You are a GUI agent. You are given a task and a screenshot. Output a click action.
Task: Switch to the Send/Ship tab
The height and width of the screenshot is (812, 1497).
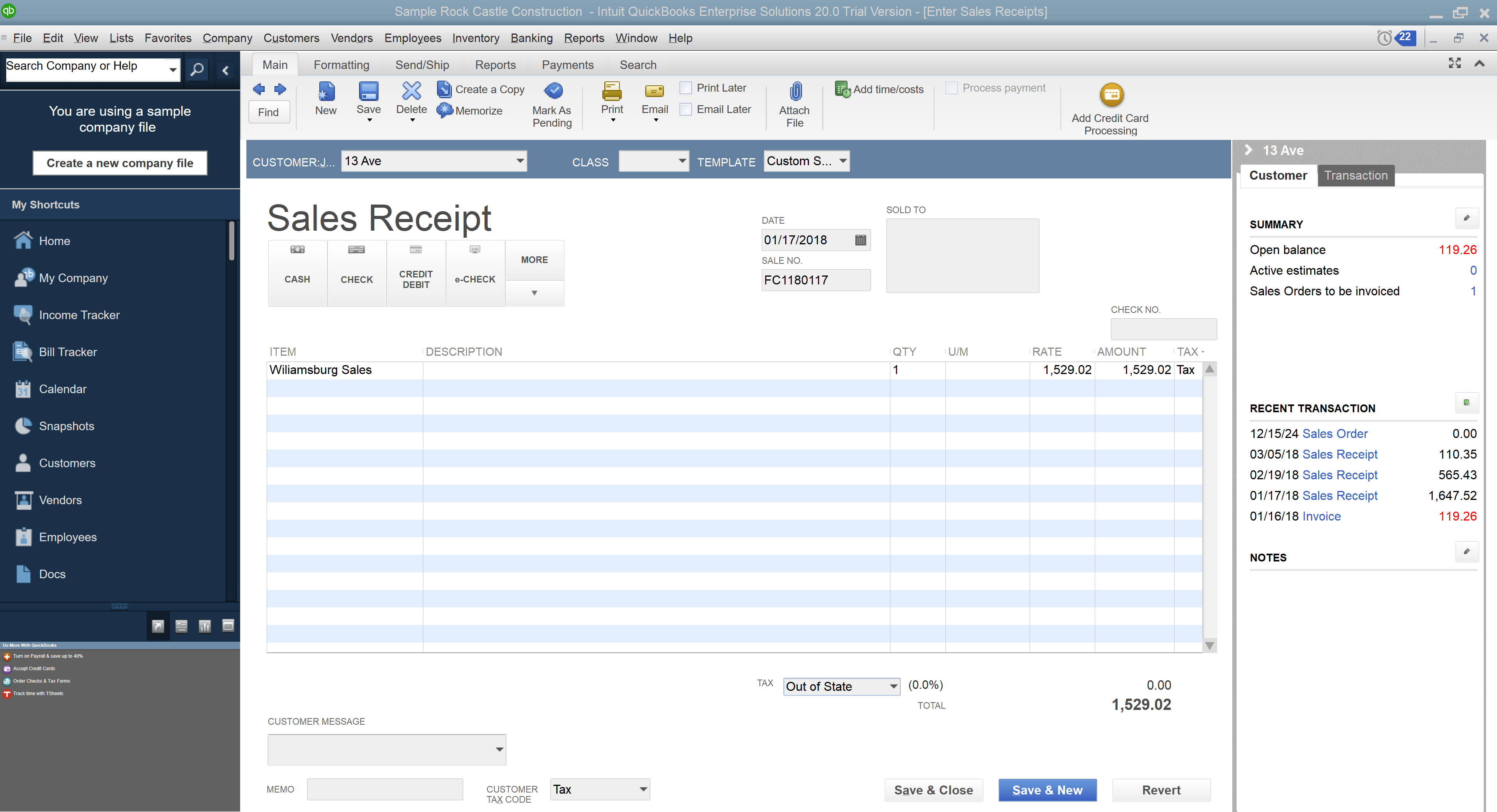pyautogui.click(x=422, y=64)
